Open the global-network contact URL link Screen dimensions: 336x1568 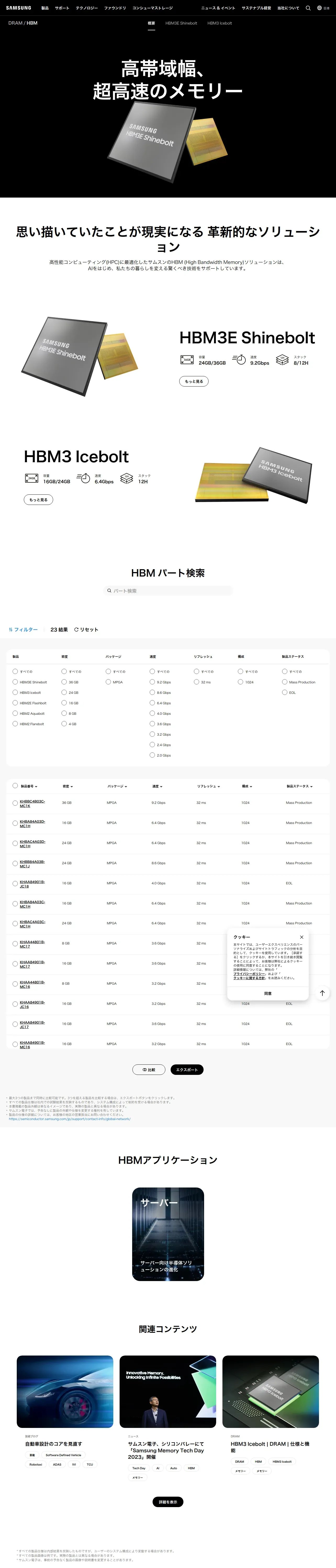coord(70,1118)
